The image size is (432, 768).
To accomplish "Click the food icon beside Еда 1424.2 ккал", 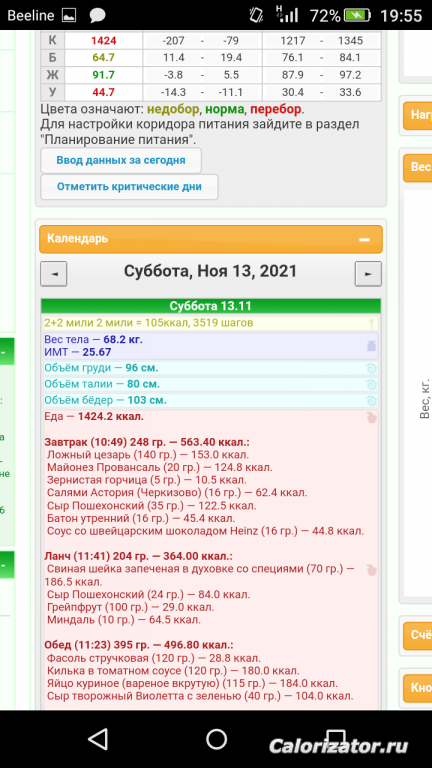I will click(x=371, y=418).
